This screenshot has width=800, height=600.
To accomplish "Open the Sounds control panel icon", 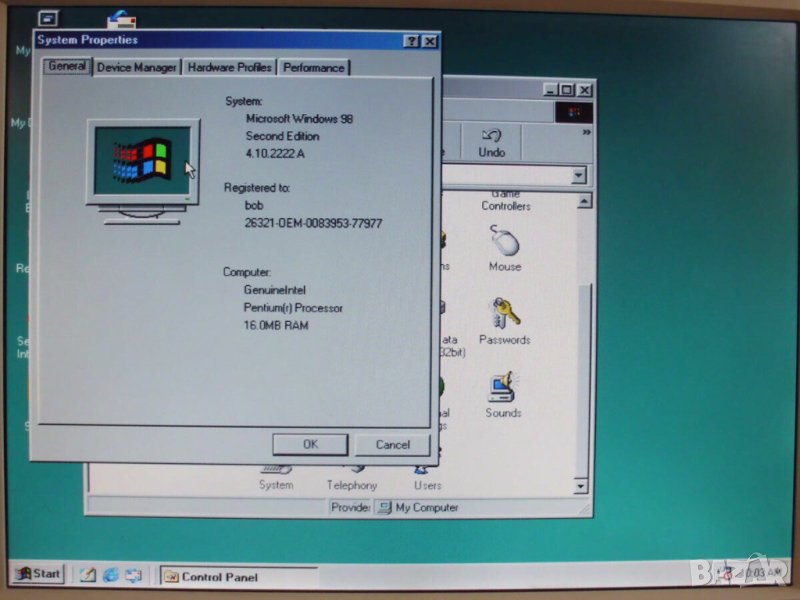I will tap(503, 389).
